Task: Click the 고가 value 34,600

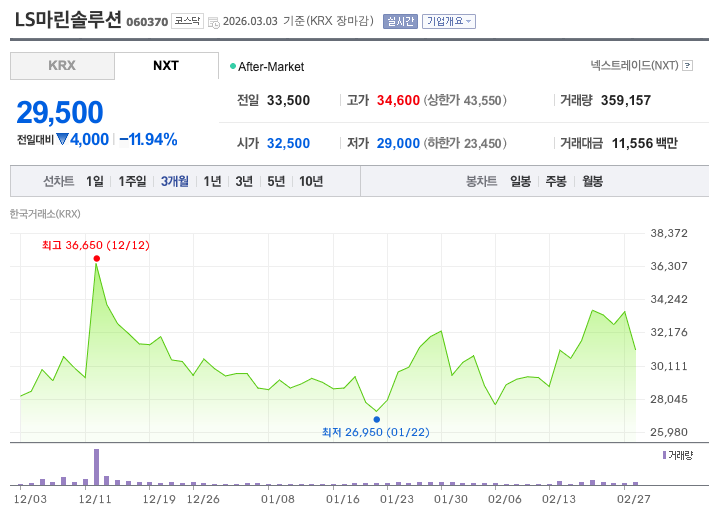Action: pyautogui.click(x=398, y=100)
